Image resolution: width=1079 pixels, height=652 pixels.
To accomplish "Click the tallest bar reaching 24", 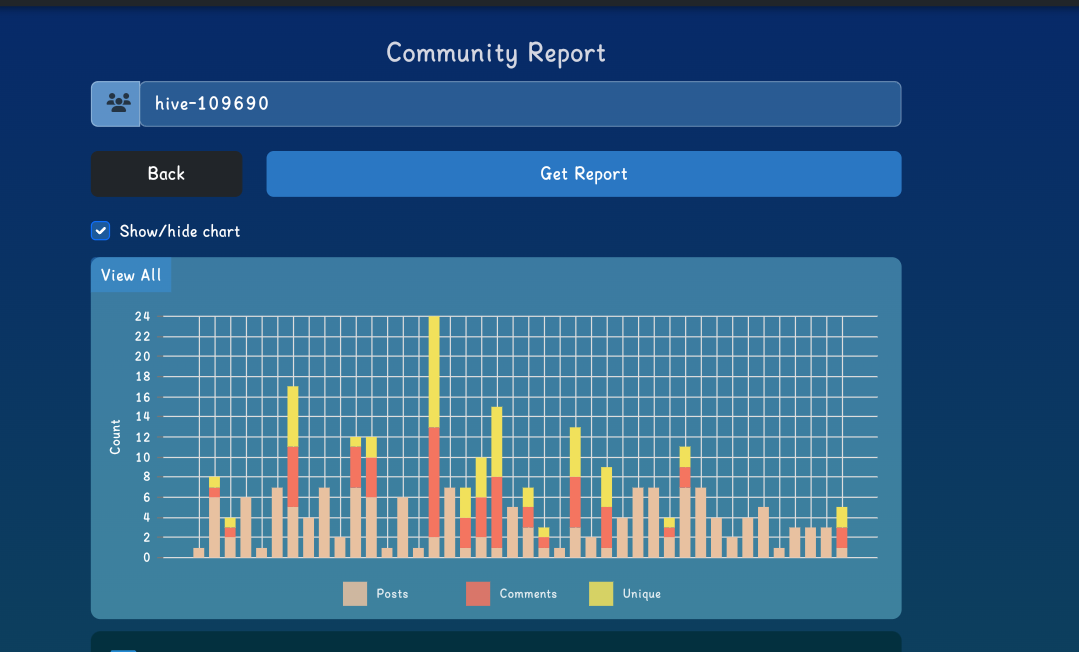I will 434,437.
